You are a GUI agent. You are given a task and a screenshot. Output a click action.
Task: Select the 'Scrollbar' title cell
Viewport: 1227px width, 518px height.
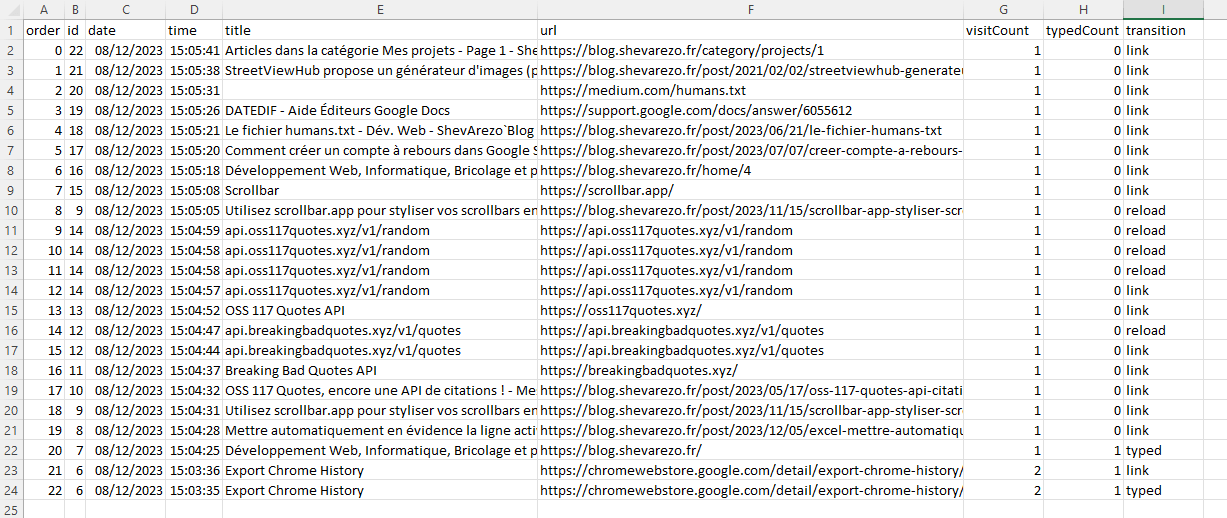coord(380,190)
